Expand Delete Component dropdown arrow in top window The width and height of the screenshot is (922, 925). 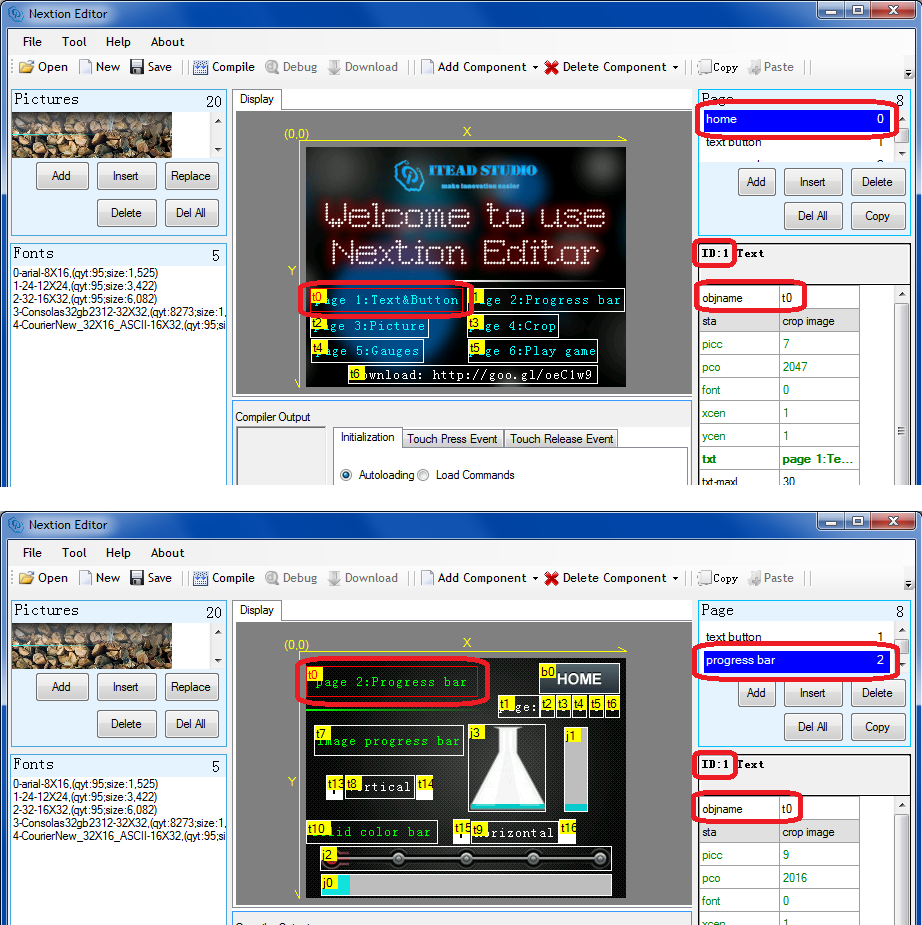[x=675, y=68]
